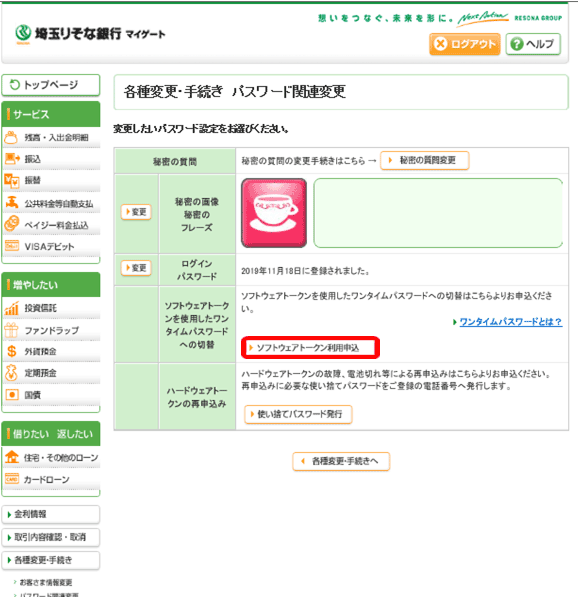Expand the 金利情報 sidebar section
Image resolution: width=578 pixels, height=599 pixels.
pos(51,515)
